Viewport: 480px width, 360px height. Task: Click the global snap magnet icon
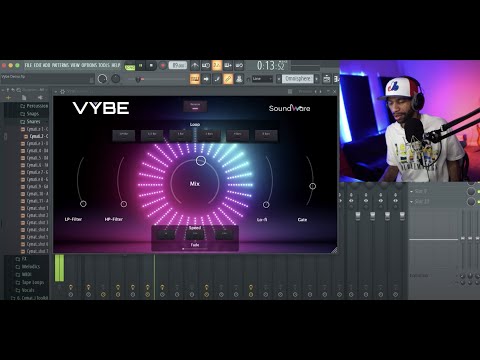pos(248,79)
